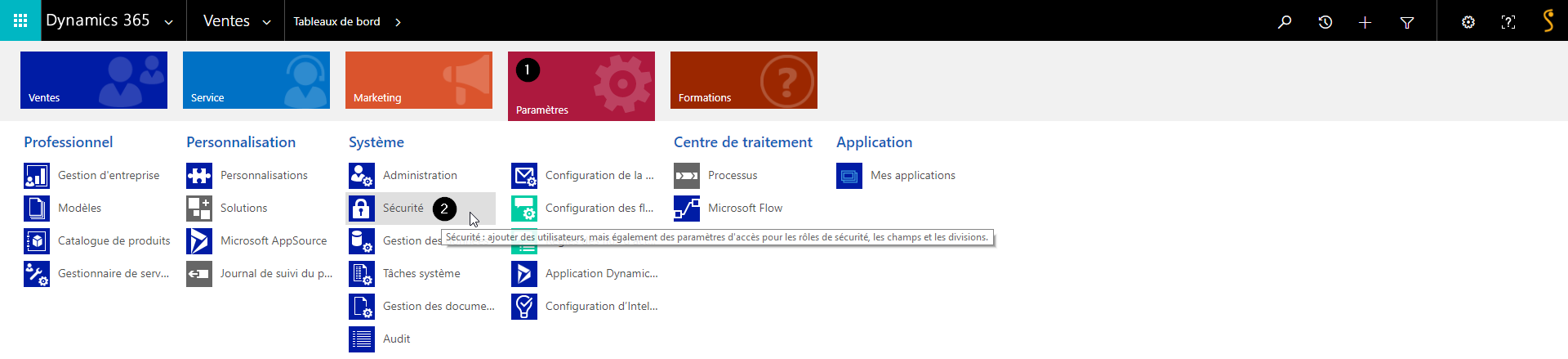
Task: Click the Sécurité padlock icon
Action: coord(362,209)
